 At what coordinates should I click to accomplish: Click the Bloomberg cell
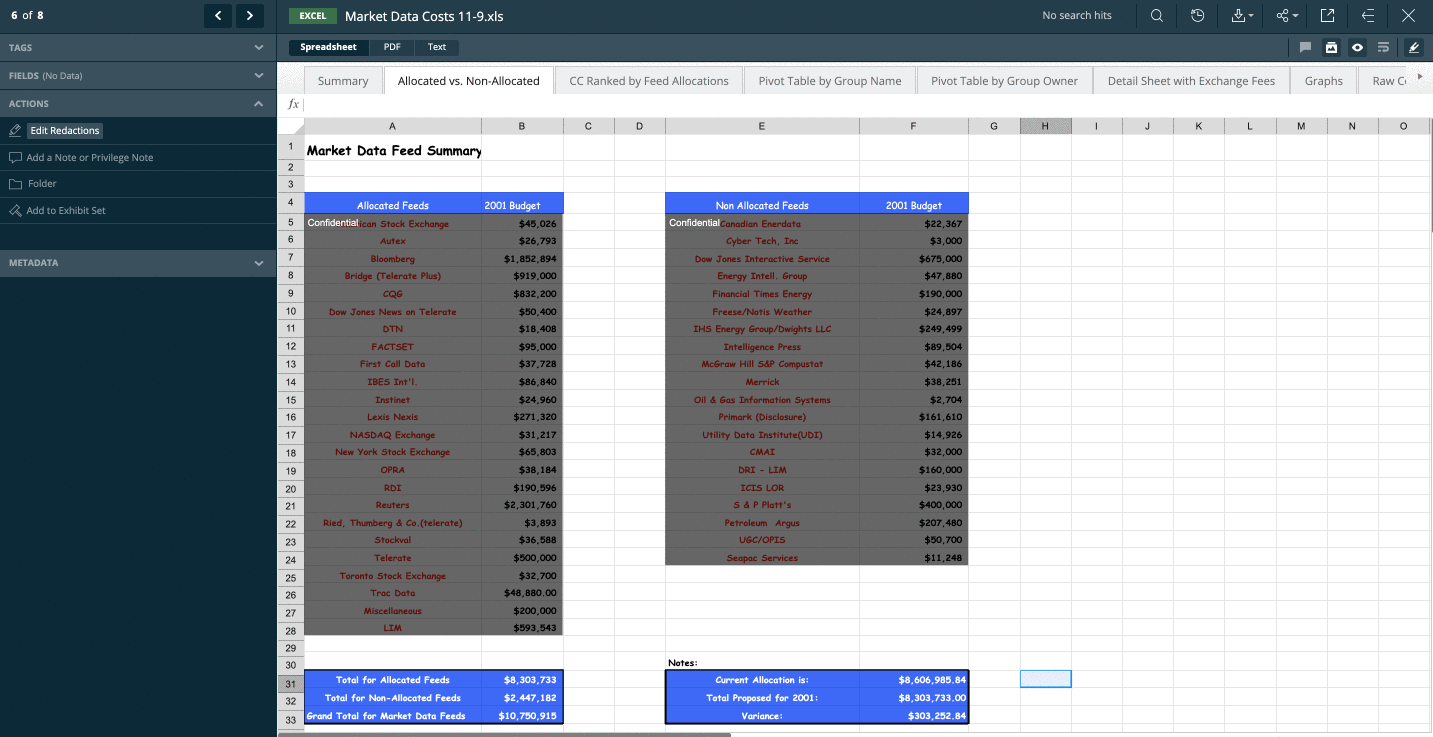tap(392, 259)
